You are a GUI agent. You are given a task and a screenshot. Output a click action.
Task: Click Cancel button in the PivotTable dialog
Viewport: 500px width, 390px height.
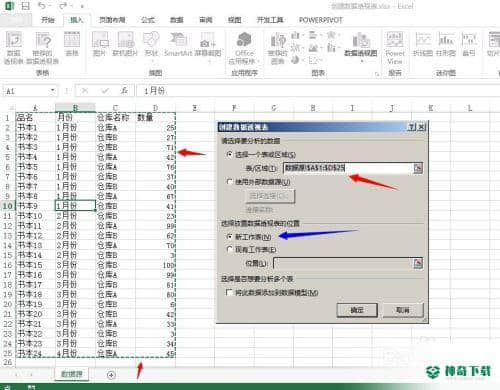click(403, 310)
